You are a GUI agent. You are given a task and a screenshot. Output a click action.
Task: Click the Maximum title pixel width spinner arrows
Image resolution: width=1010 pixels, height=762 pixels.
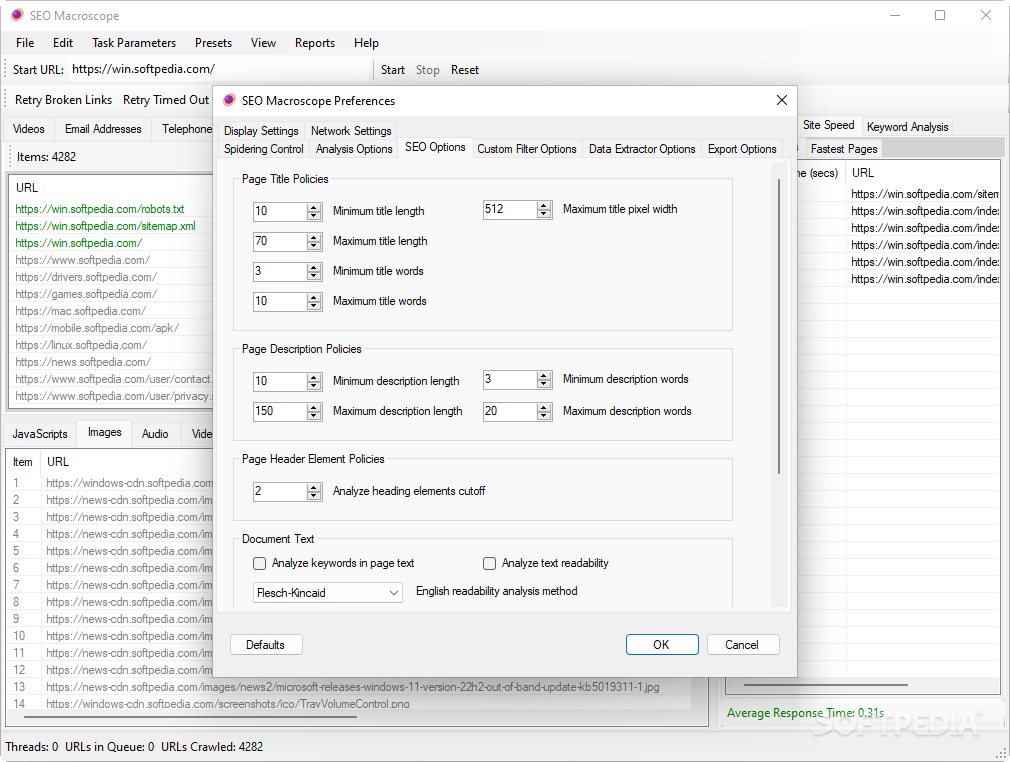tap(544, 209)
